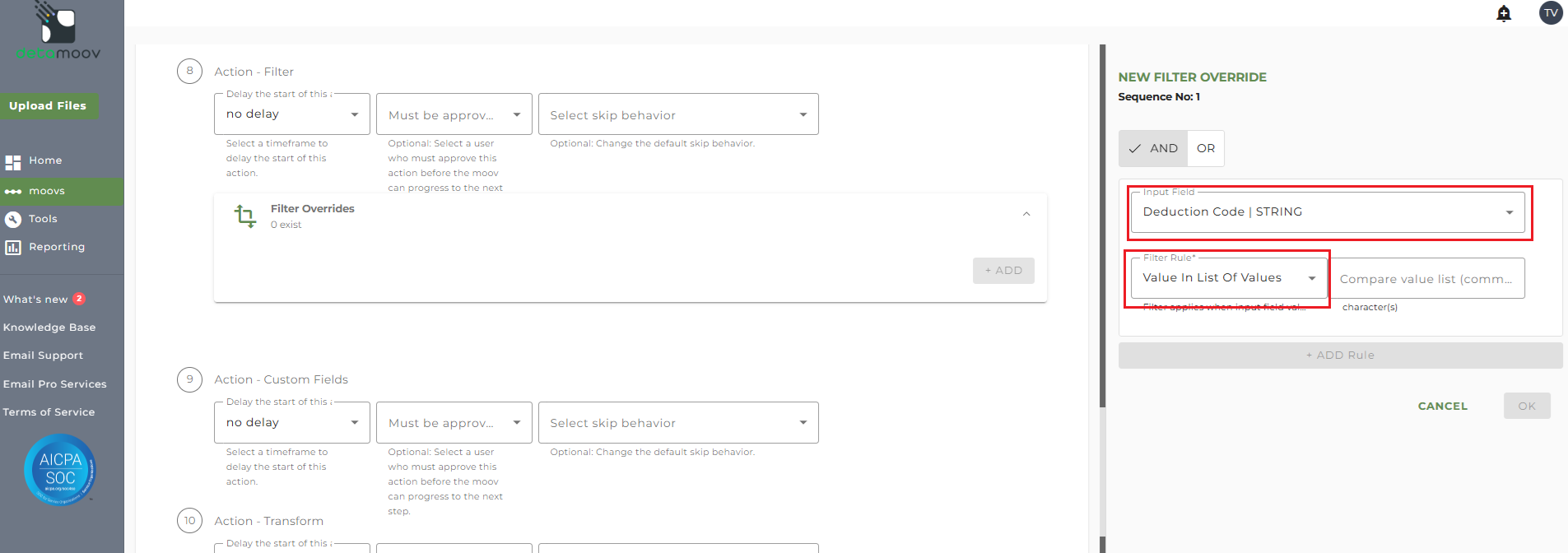The width and height of the screenshot is (1568, 553).
Task: Click the moovs sidebar icon
Action: pyautogui.click(x=13, y=192)
